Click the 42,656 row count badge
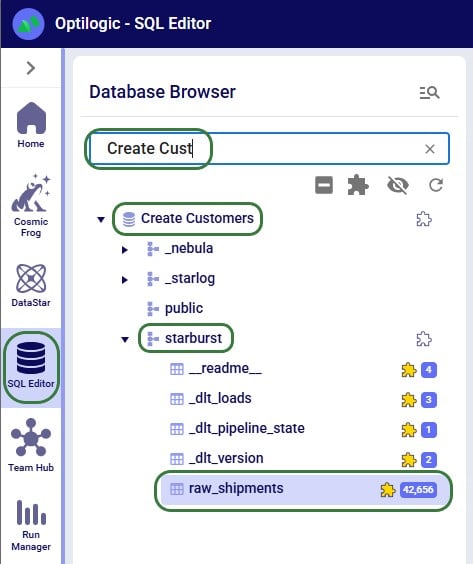The image size is (473, 564). (x=418, y=490)
